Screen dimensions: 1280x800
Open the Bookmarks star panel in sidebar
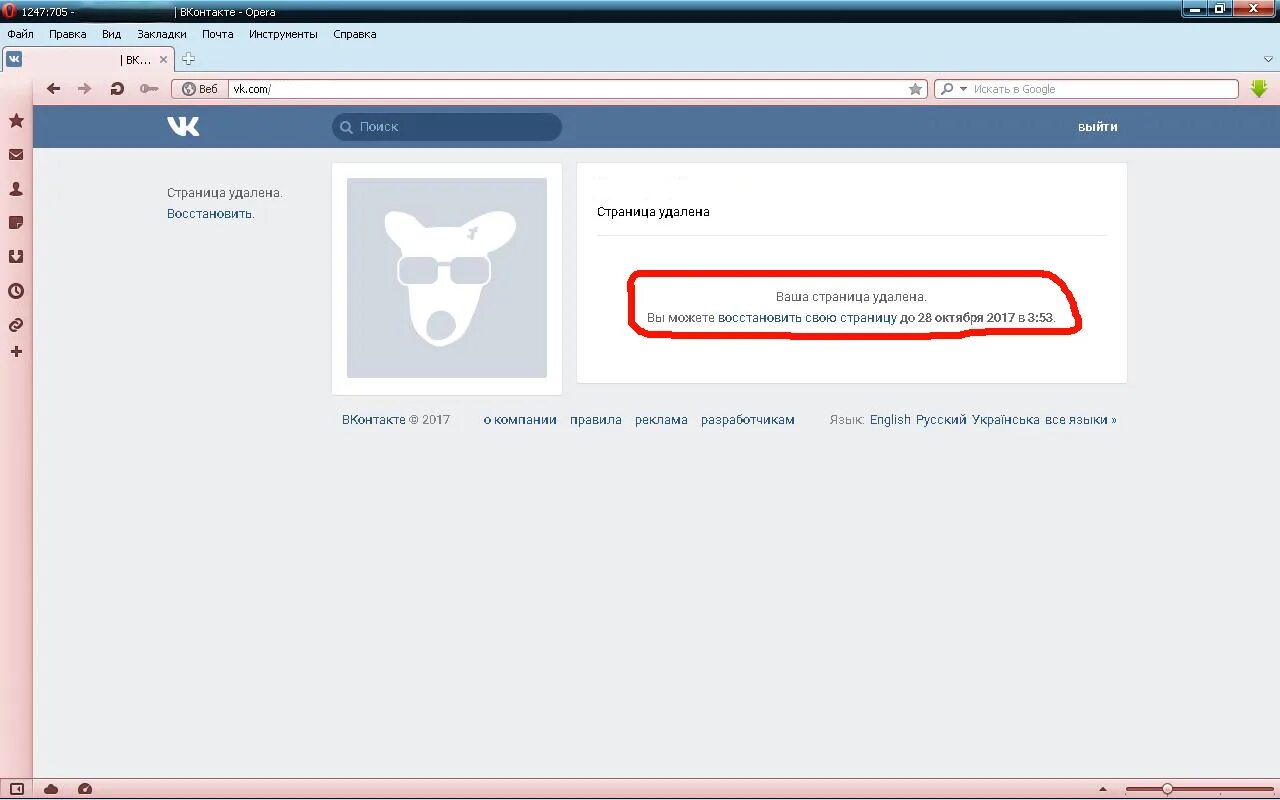[x=16, y=121]
